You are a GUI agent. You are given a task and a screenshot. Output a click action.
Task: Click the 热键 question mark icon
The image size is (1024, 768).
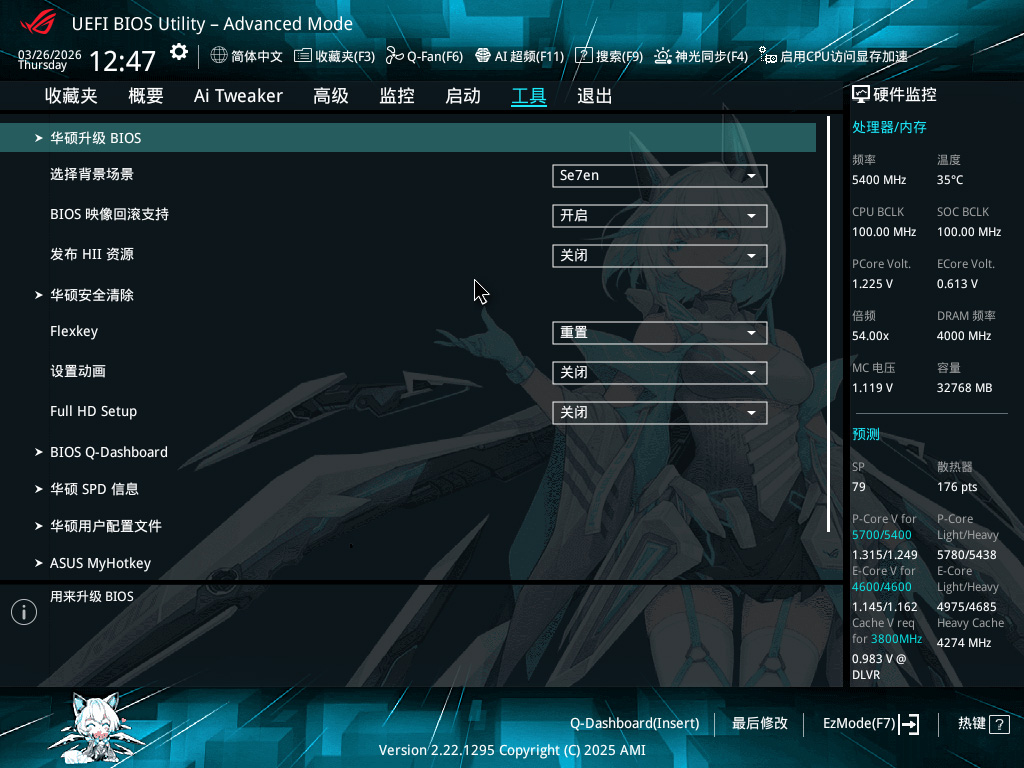998,724
